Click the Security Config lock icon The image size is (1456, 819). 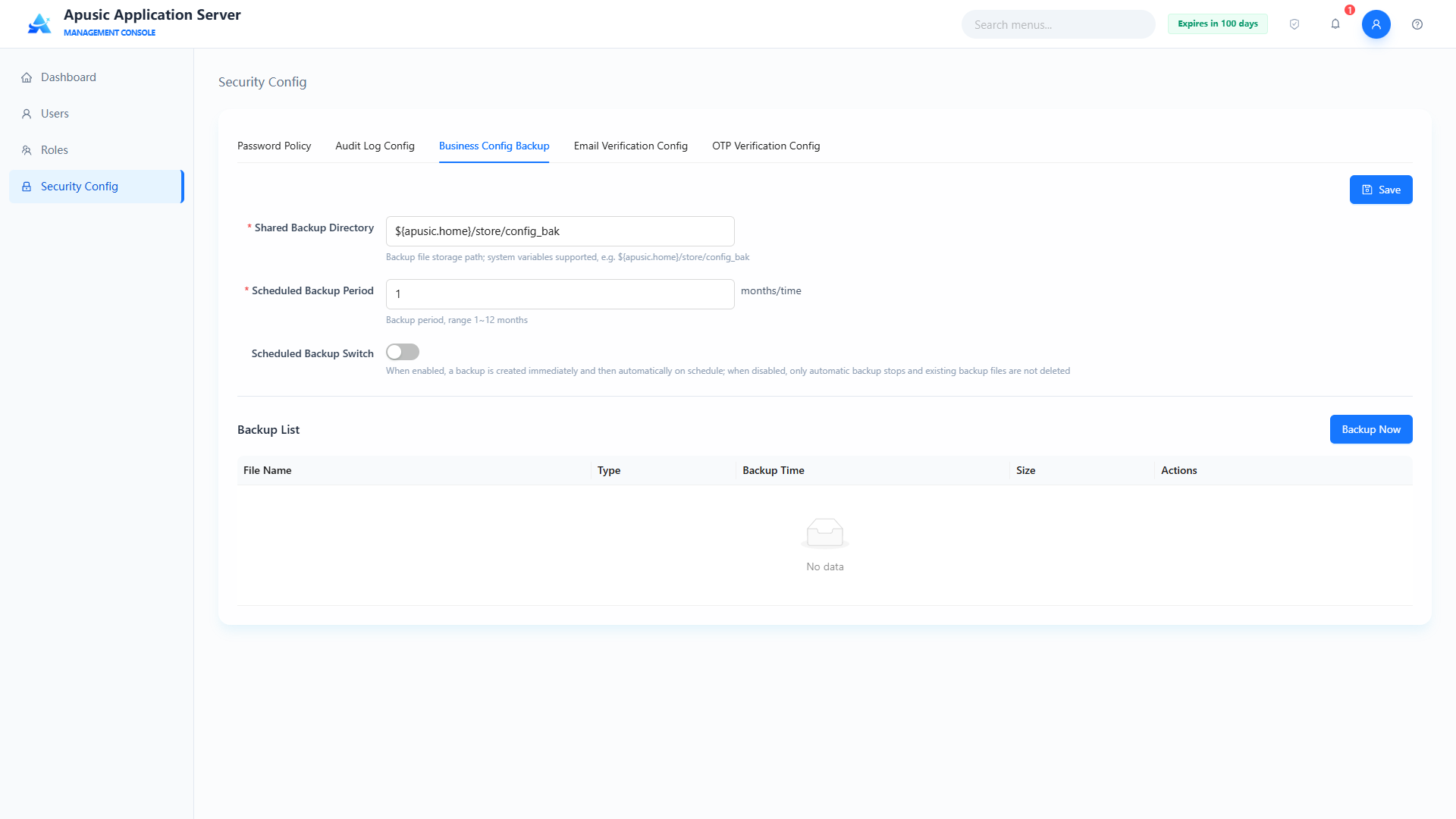click(27, 187)
